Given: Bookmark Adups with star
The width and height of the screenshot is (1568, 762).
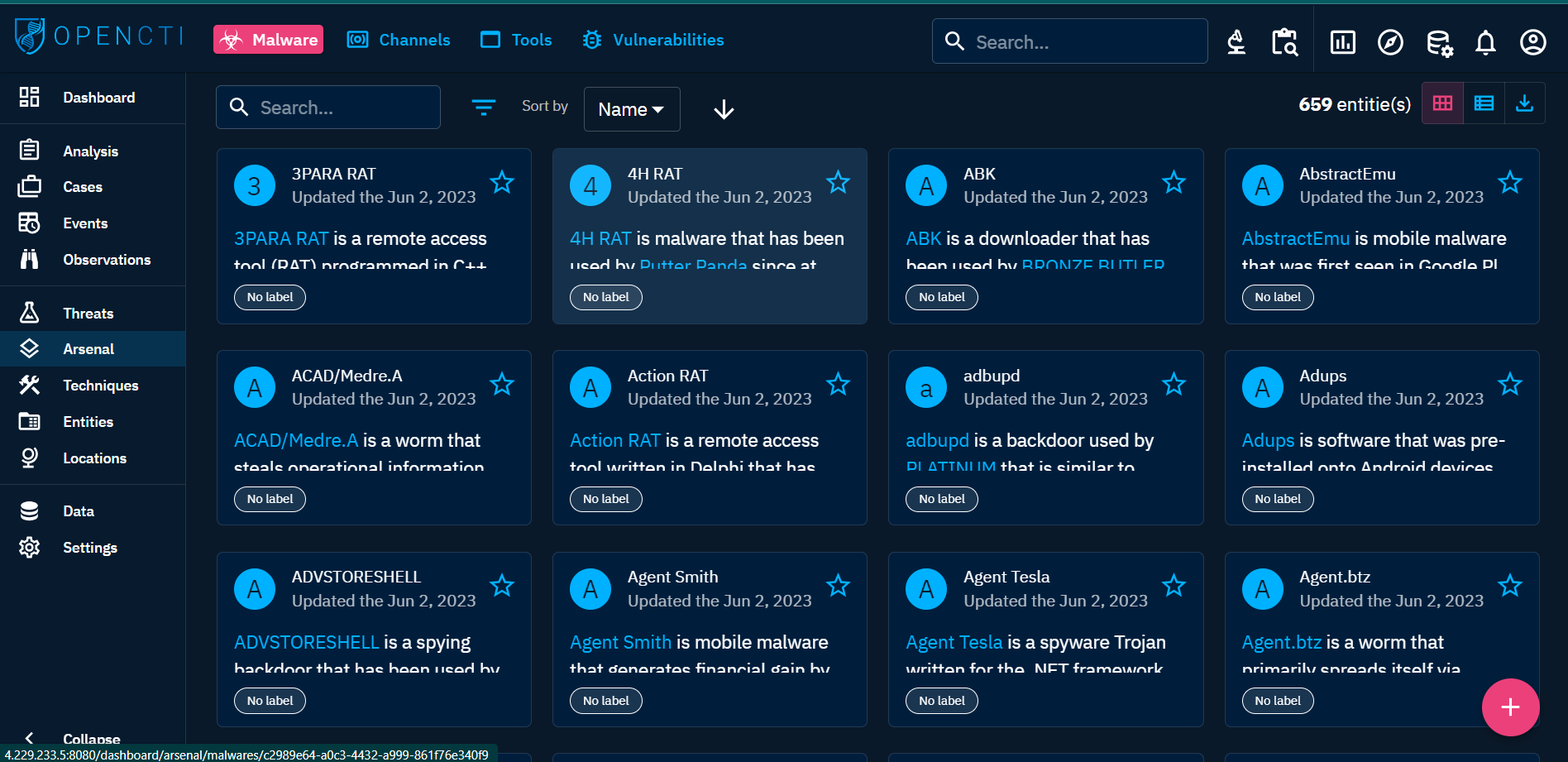Looking at the screenshot, I should [x=1510, y=384].
